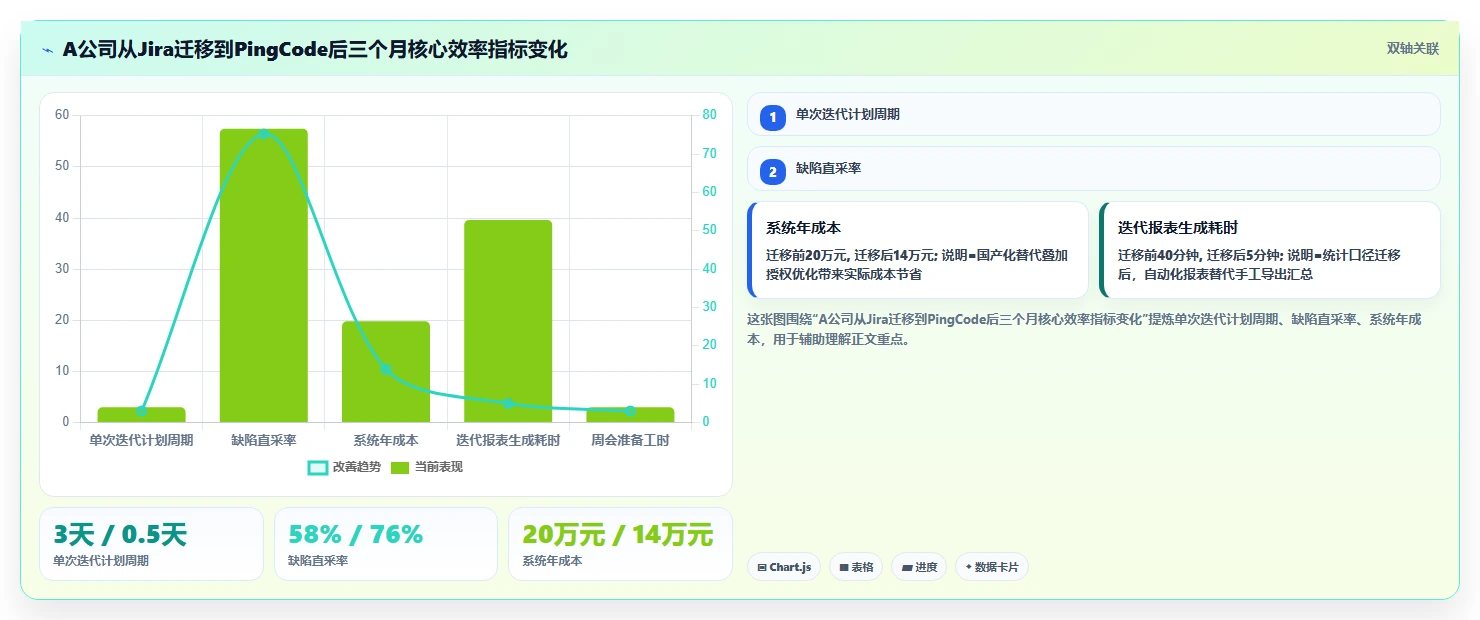Click the 迭代报表生成耗时 info card
This screenshot has height=620, width=1480.
1269,250
